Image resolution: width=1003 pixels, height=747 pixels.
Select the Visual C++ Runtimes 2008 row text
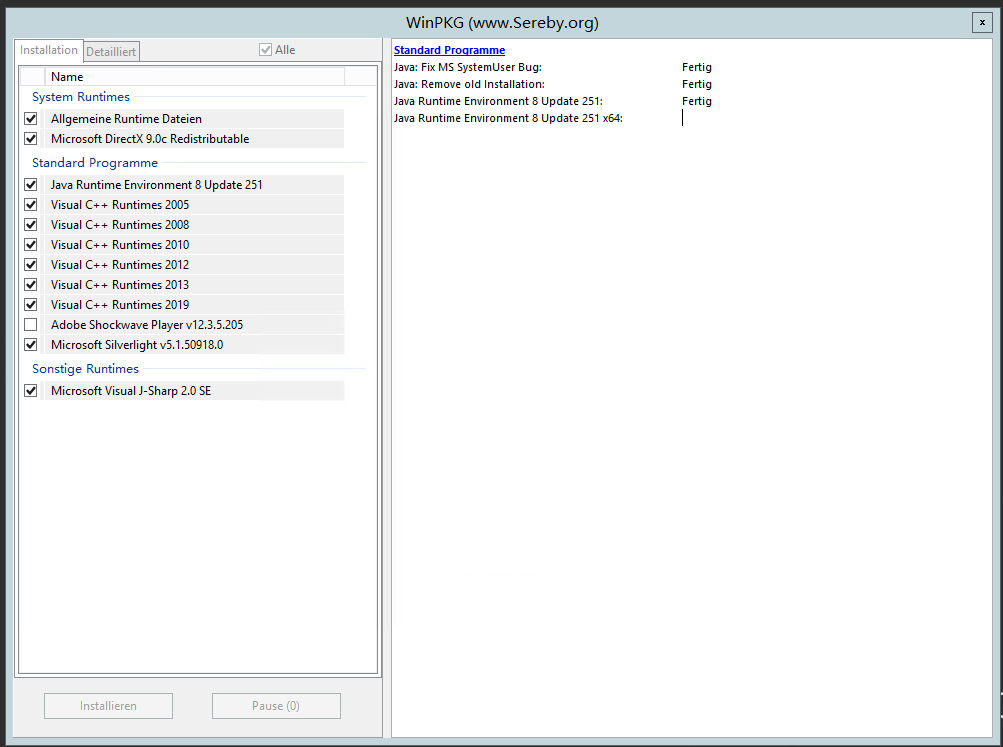[120, 224]
